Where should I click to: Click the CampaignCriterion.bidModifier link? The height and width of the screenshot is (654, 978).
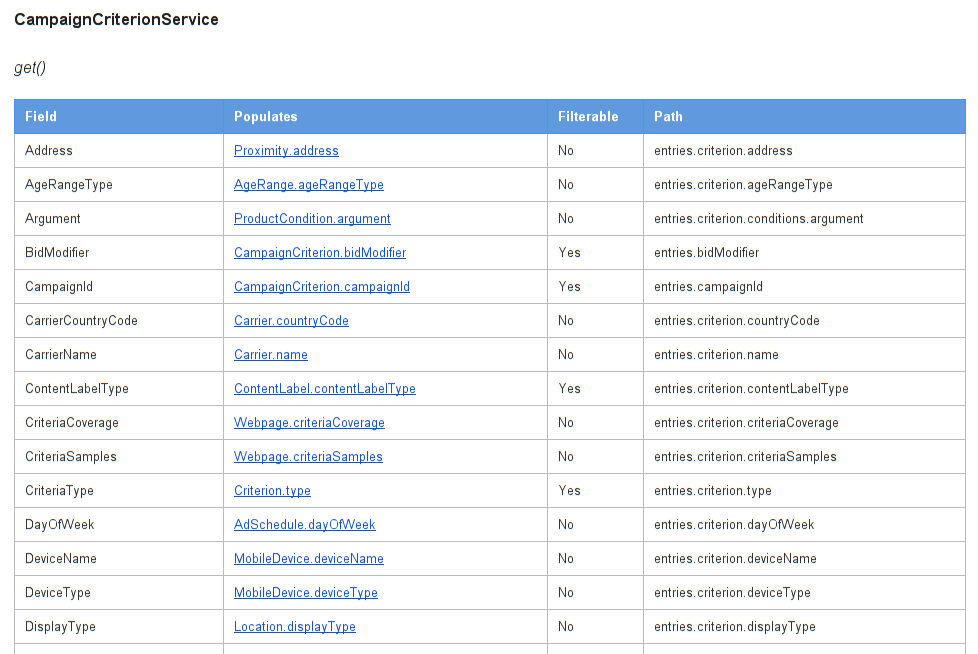coord(320,252)
